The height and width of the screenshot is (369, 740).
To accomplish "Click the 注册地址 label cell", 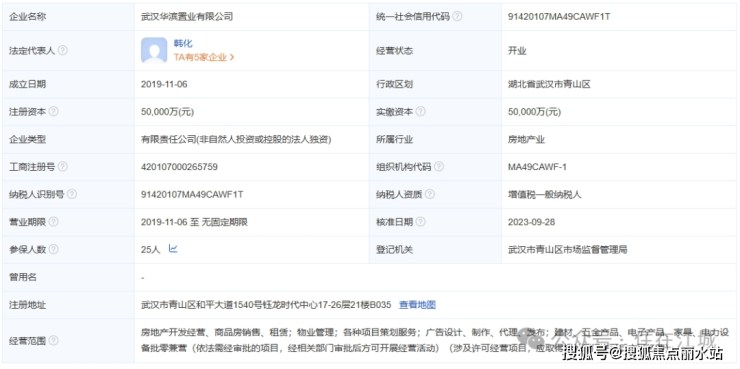I will [68, 305].
